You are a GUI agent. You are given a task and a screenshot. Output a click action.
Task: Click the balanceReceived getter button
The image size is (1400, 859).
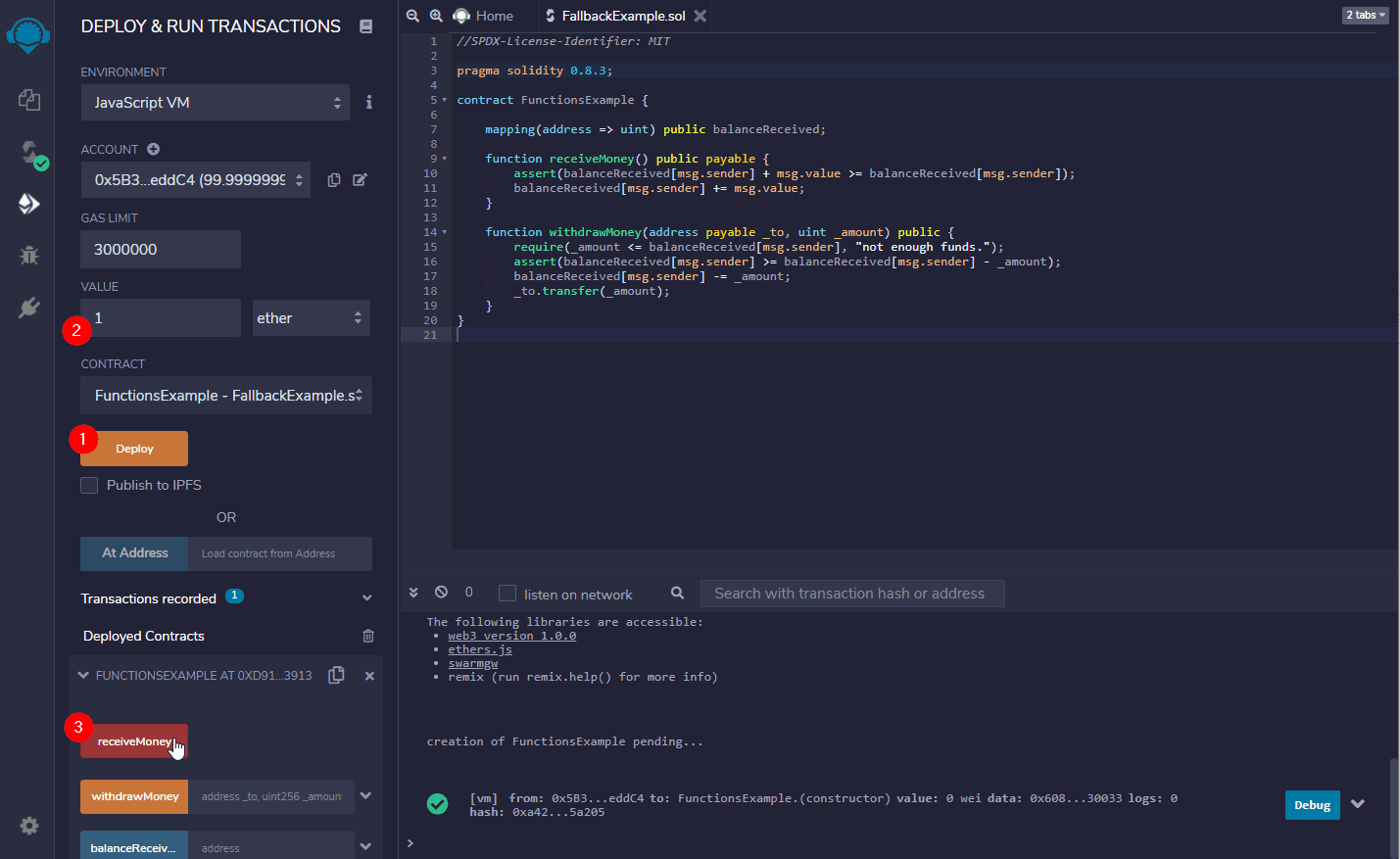click(133, 846)
